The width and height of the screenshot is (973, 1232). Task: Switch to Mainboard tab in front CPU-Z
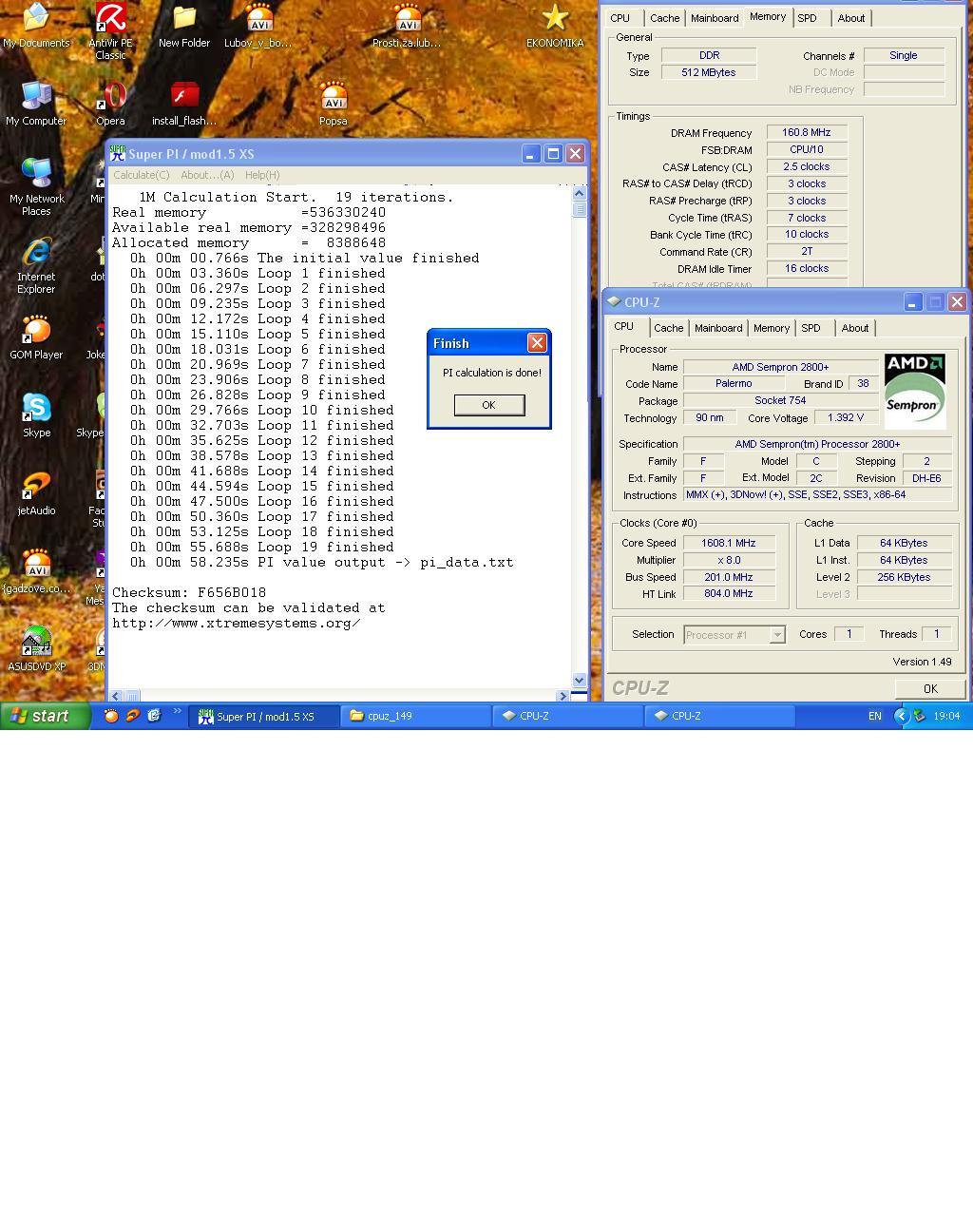718,328
